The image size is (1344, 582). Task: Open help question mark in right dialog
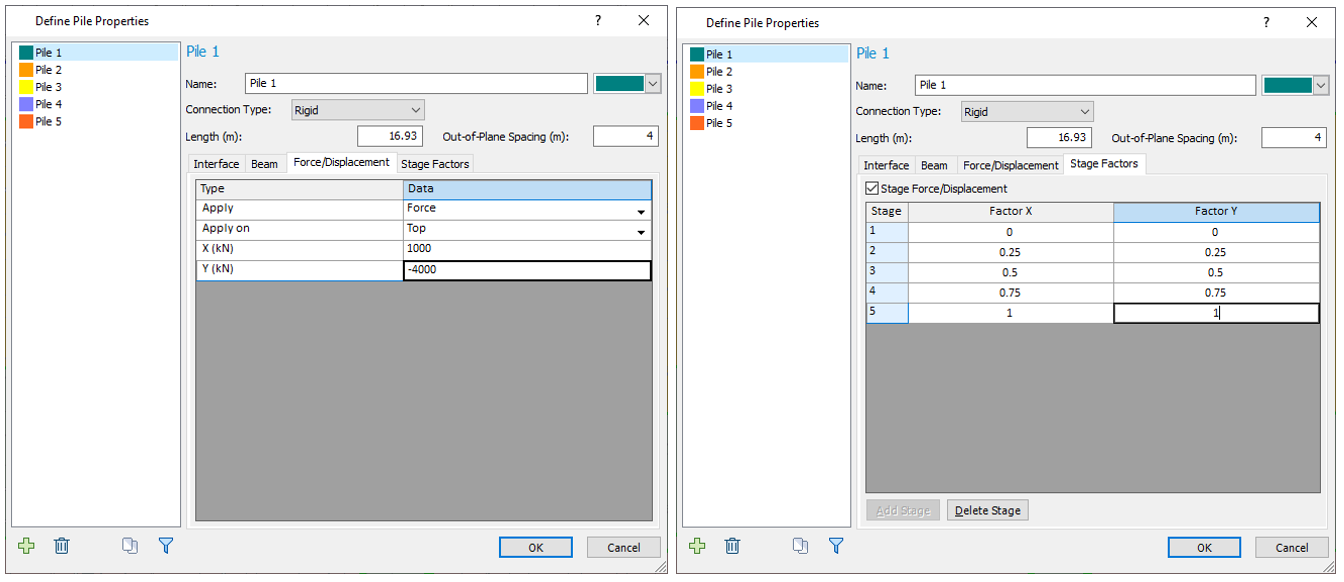(x=1267, y=22)
